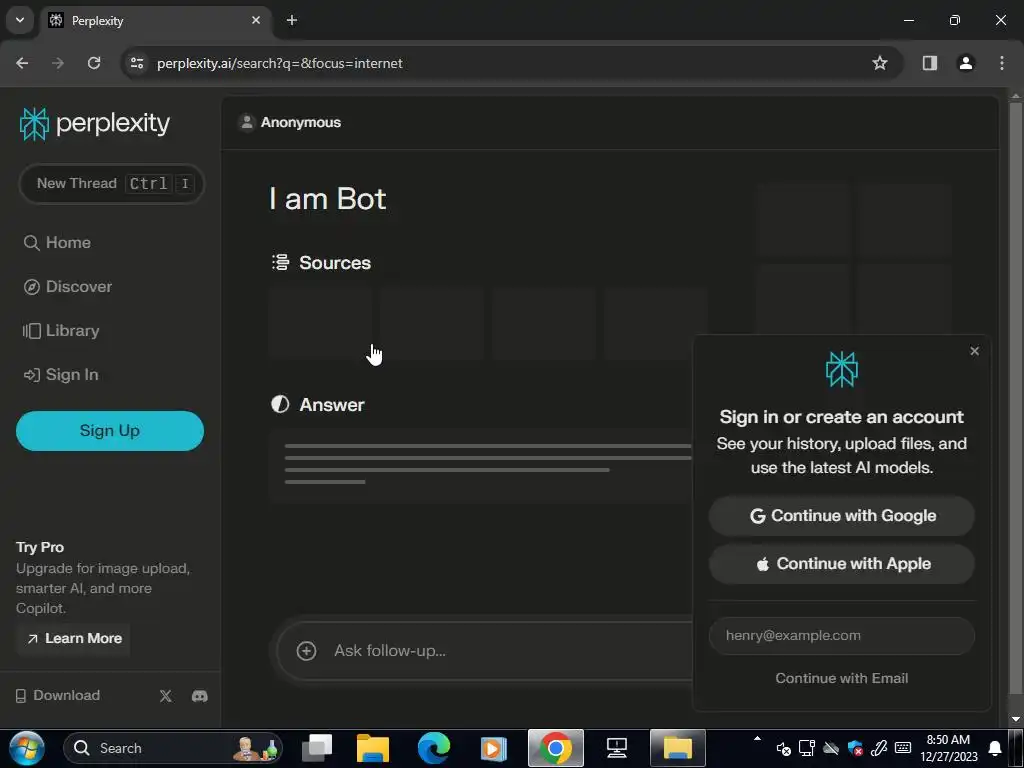Show hidden system tray icons
This screenshot has height=768, width=1024.
(x=757, y=739)
